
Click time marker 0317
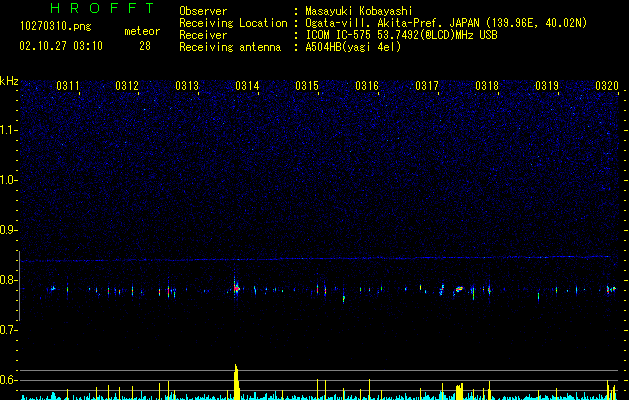click(x=427, y=86)
